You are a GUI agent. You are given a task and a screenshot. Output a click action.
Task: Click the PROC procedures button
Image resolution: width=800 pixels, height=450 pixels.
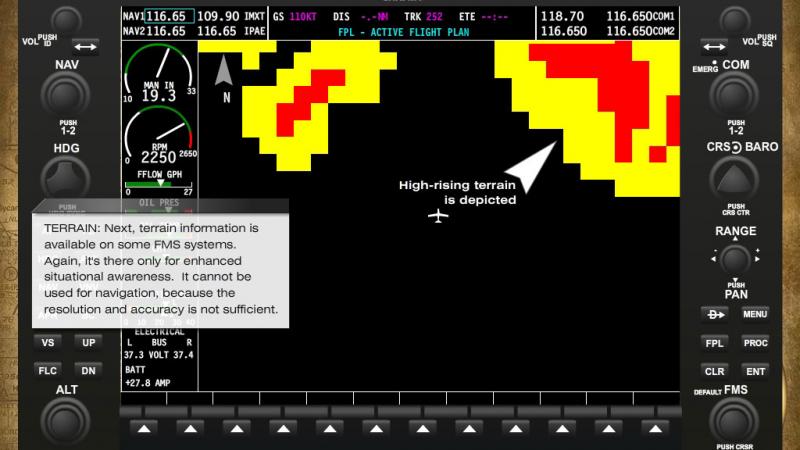click(x=755, y=343)
